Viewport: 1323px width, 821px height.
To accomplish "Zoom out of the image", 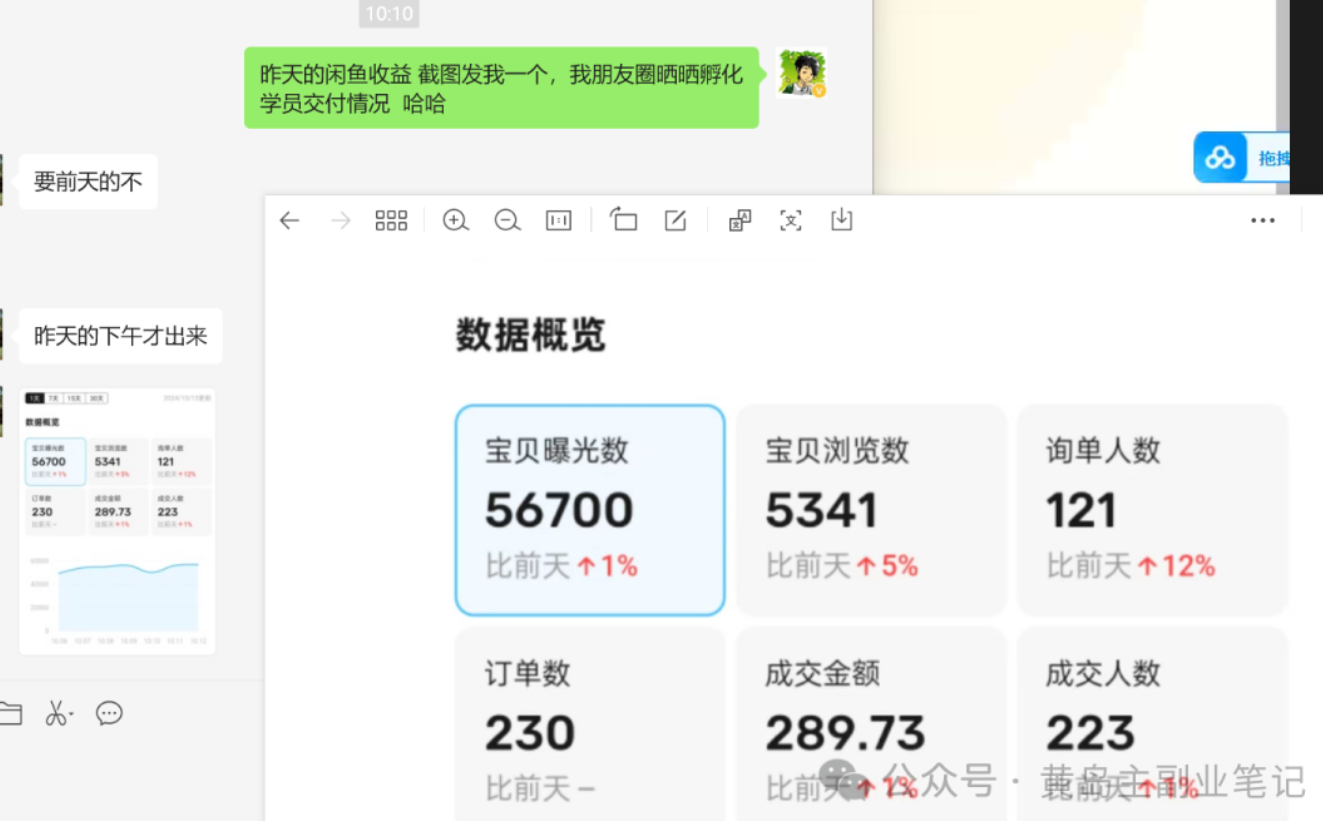I will (x=508, y=221).
